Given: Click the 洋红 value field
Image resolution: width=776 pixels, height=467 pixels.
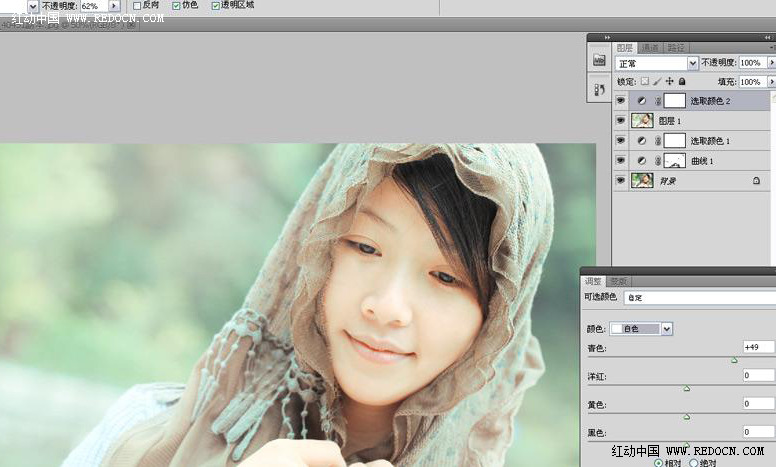Looking at the screenshot, I should pos(758,375).
